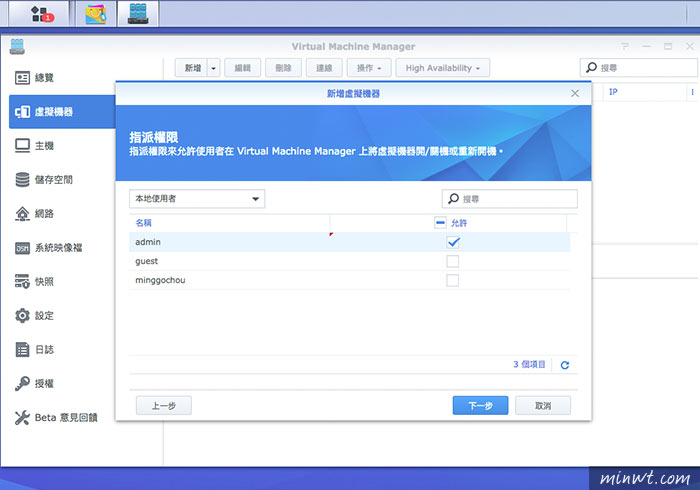The height and width of the screenshot is (490, 700).
Task: Open the Virtual Machine Manager taskbar icon
Action: [x=138, y=14]
